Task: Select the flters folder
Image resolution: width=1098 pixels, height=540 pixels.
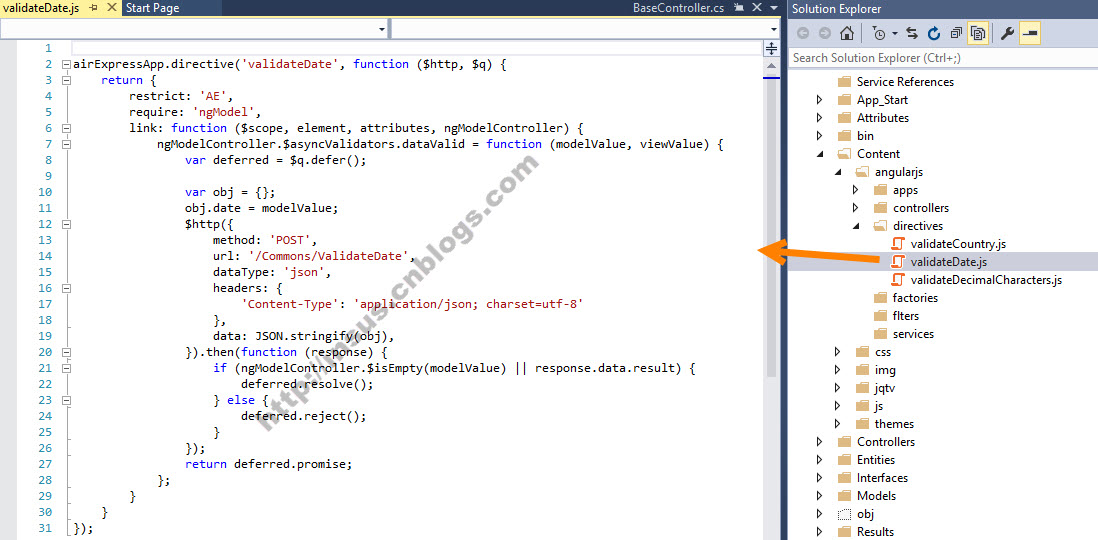Action: click(905, 316)
